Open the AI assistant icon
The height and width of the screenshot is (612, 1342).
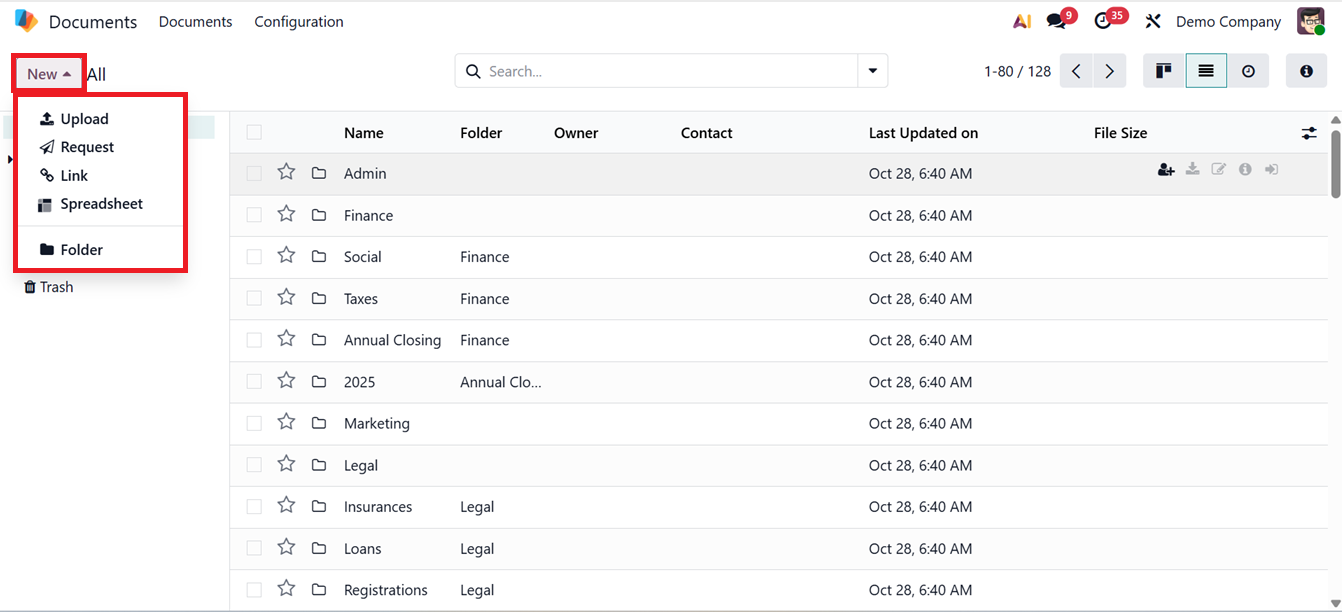(x=1021, y=21)
